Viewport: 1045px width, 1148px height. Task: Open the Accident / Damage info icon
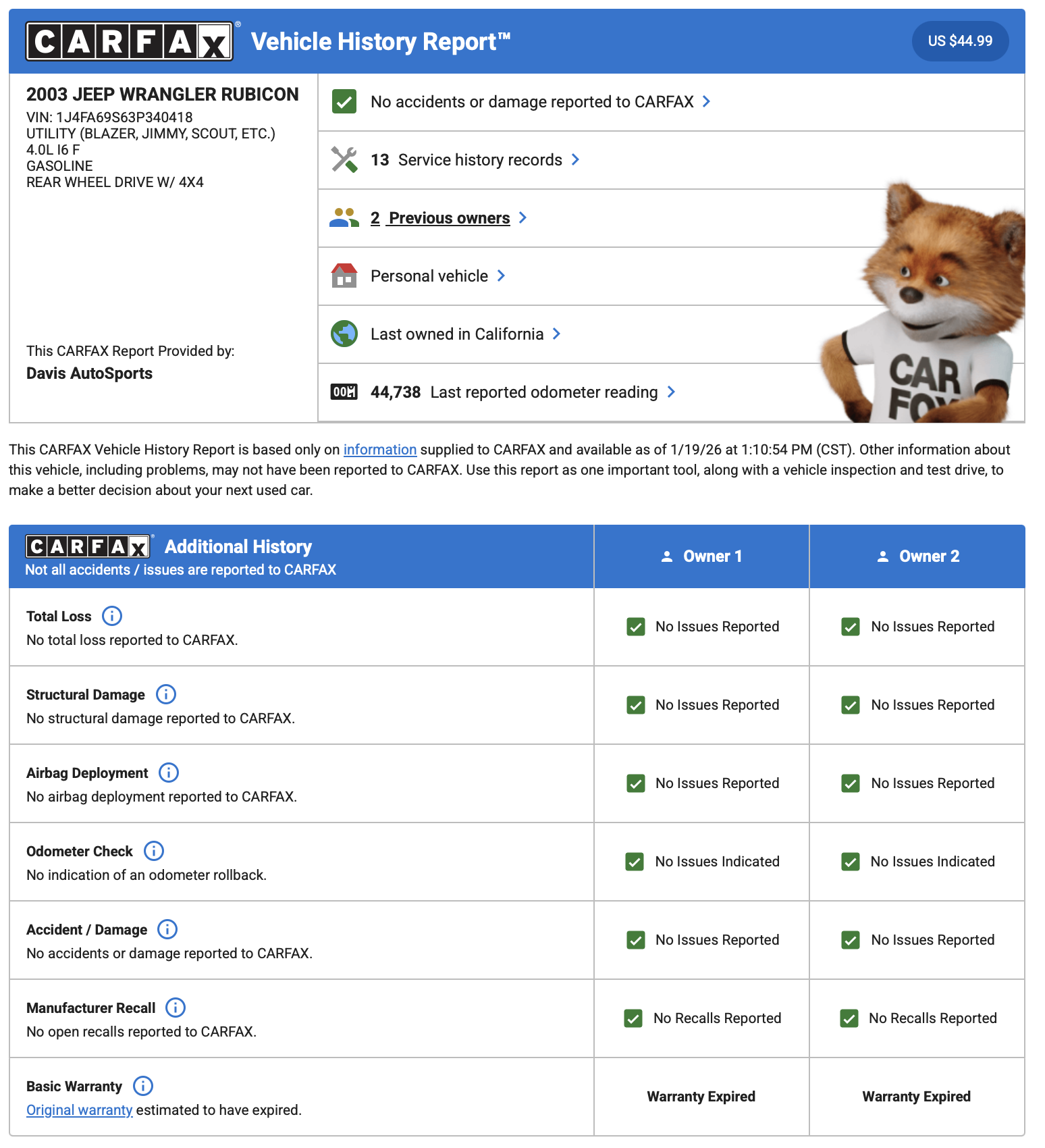click(x=167, y=929)
